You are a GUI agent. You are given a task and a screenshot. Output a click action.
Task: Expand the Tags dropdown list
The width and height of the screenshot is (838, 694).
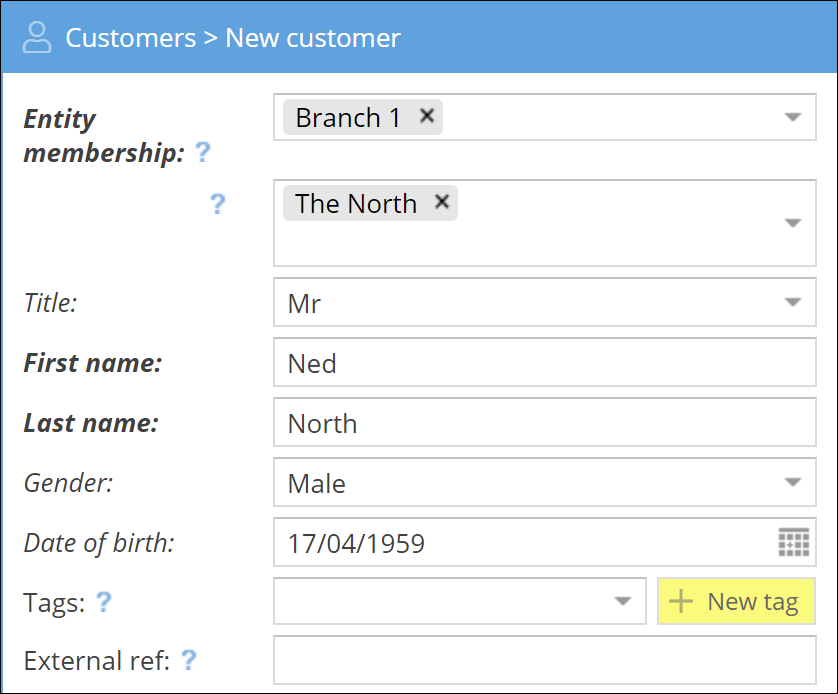[x=623, y=602]
